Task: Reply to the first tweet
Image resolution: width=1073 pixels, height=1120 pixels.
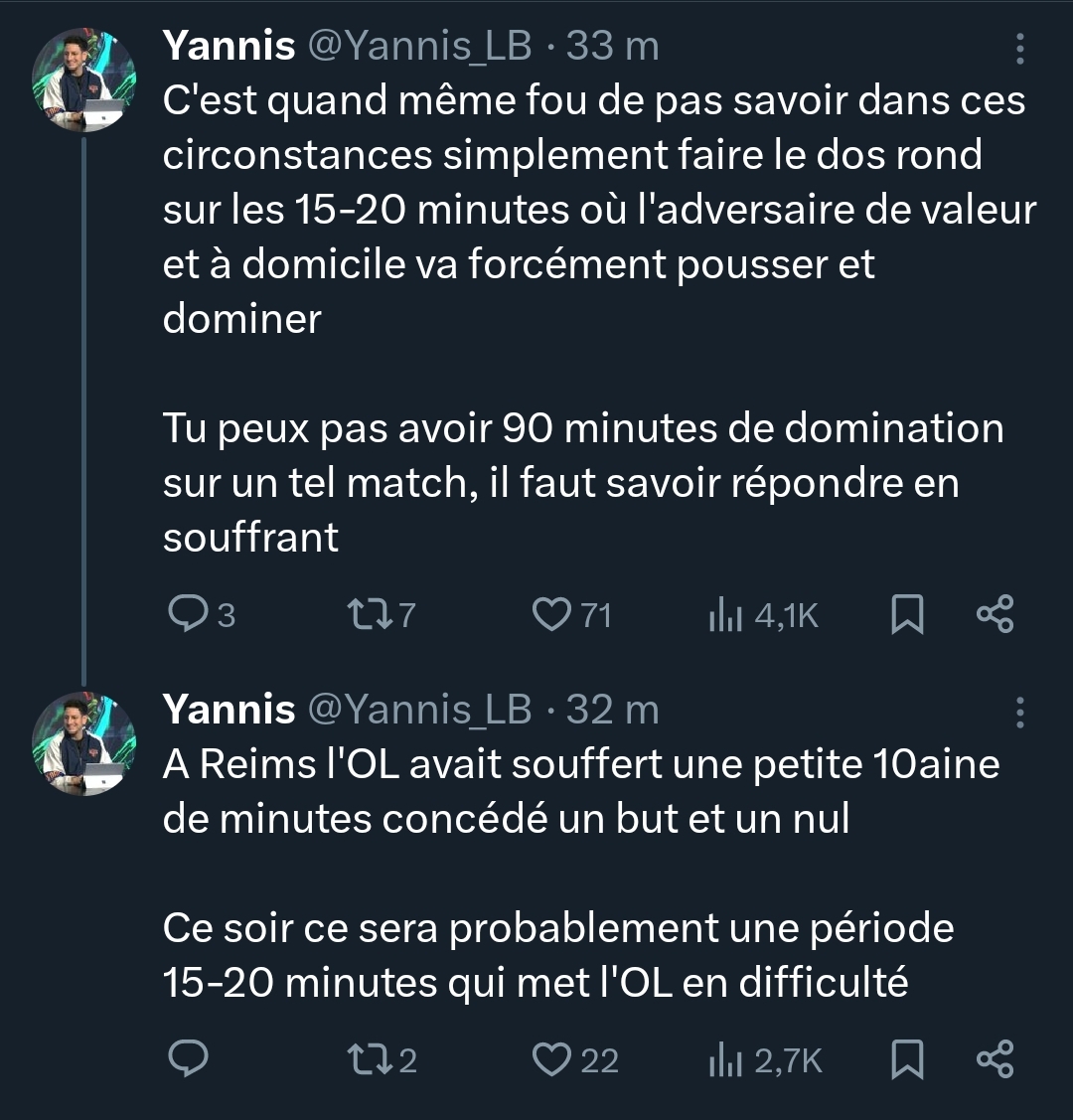Action: pyautogui.click(x=187, y=615)
